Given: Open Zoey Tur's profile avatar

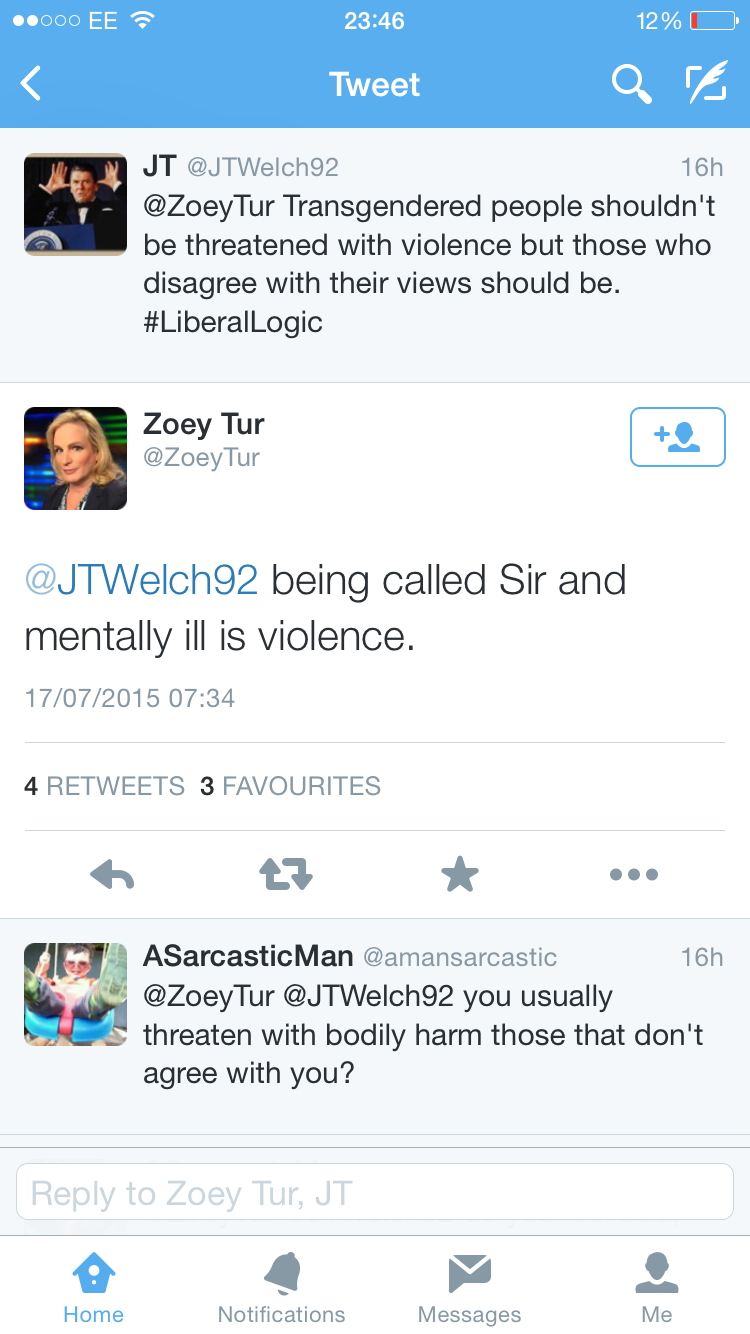Looking at the screenshot, I should click(75, 458).
